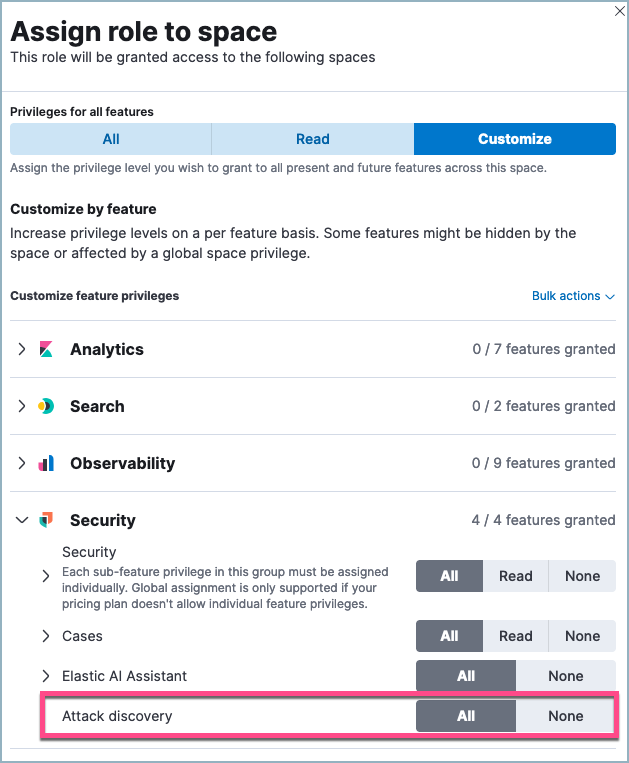Open the Bulk actions dropdown

point(573,296)
